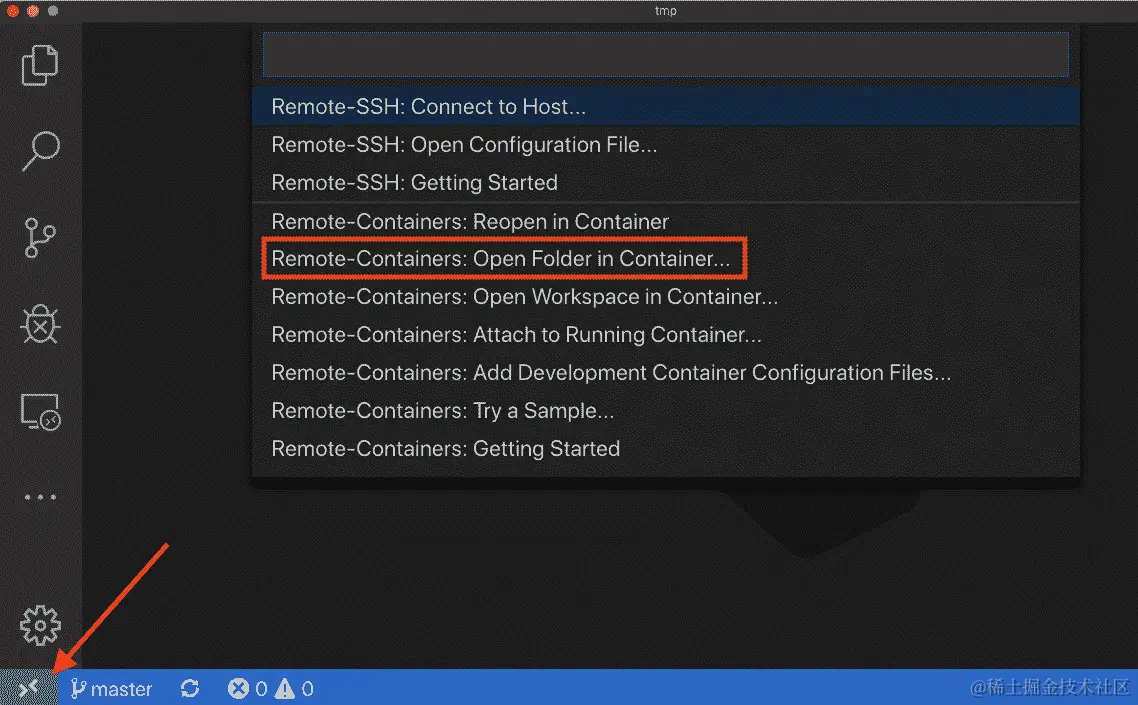Select Remote-SSH: Connect to Host...
Viewport: 1138px width, 705px height.
(x=666, y=107)
